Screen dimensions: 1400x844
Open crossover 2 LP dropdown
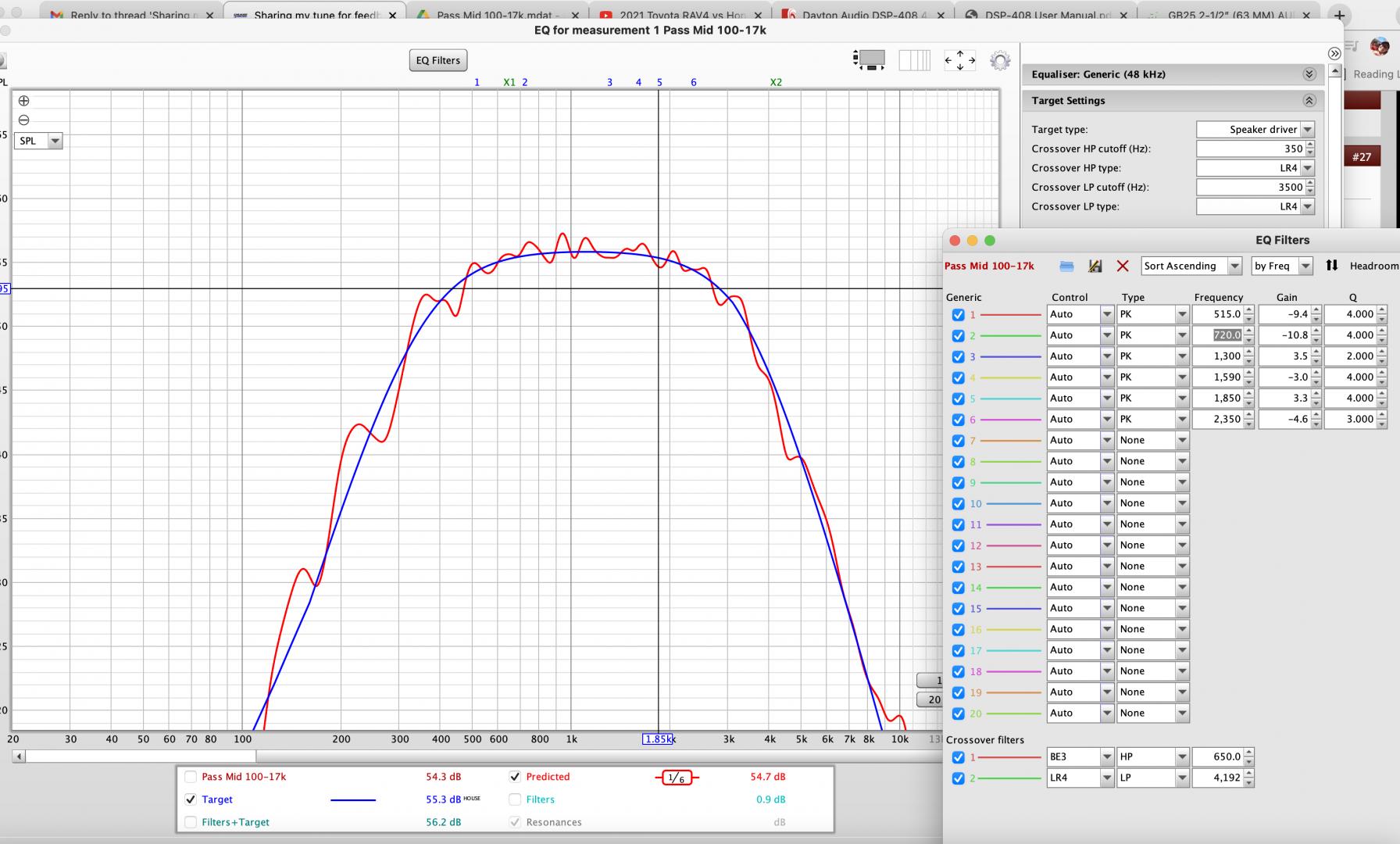click(1152, 778)
